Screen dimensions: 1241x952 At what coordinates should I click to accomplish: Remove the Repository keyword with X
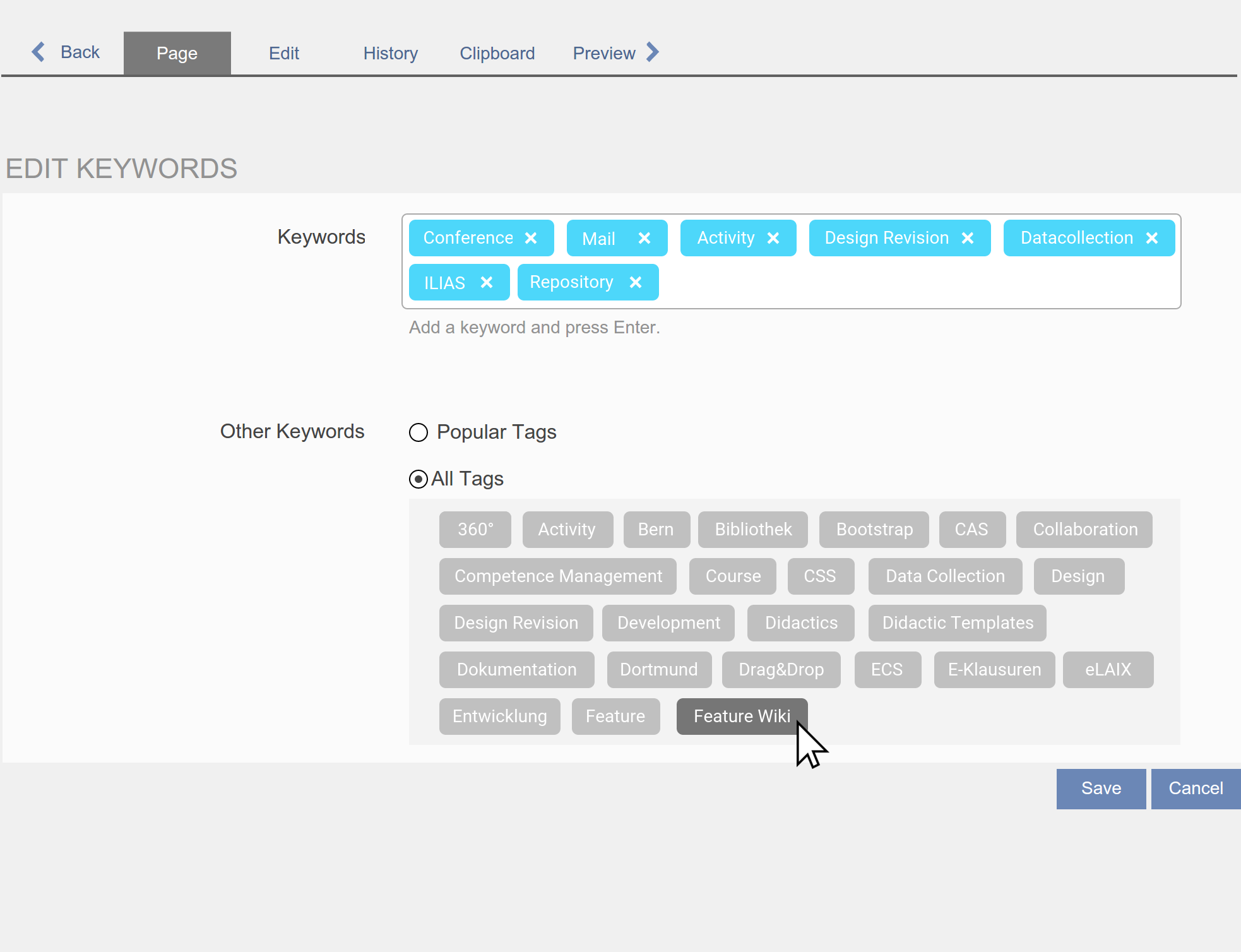pyautogui.click(x=636, y=282)
